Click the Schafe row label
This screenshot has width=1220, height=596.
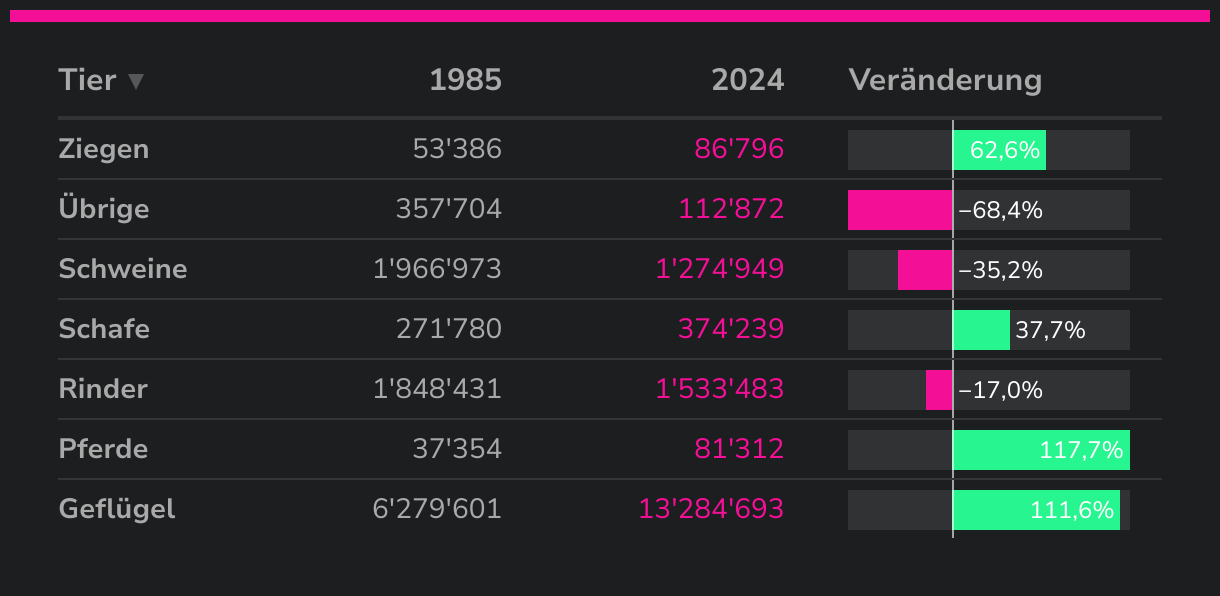tap(104, 329)
